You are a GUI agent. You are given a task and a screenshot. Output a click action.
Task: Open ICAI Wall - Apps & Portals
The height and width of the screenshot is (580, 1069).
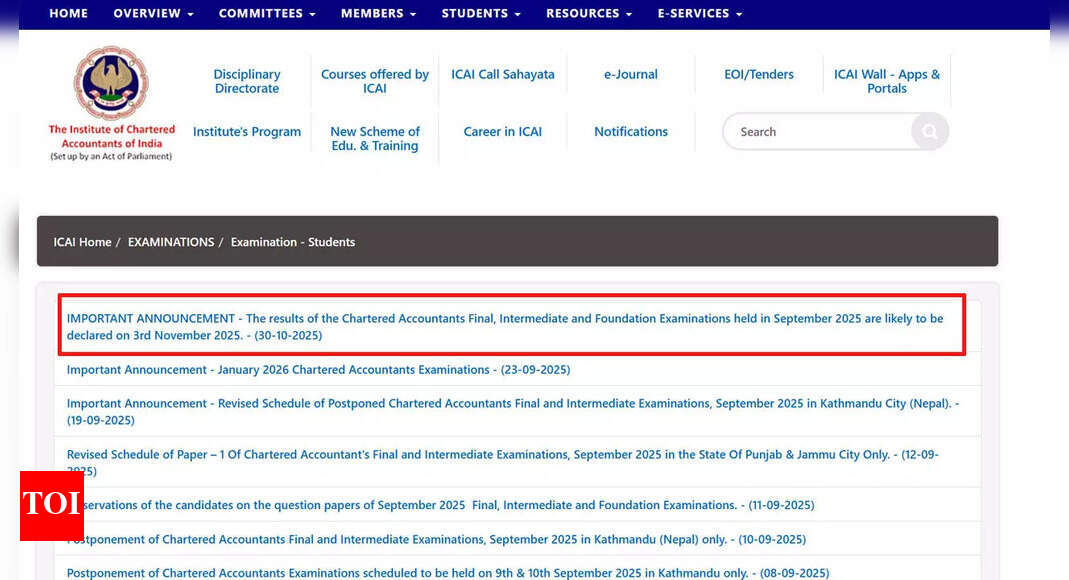click(887, 81)
